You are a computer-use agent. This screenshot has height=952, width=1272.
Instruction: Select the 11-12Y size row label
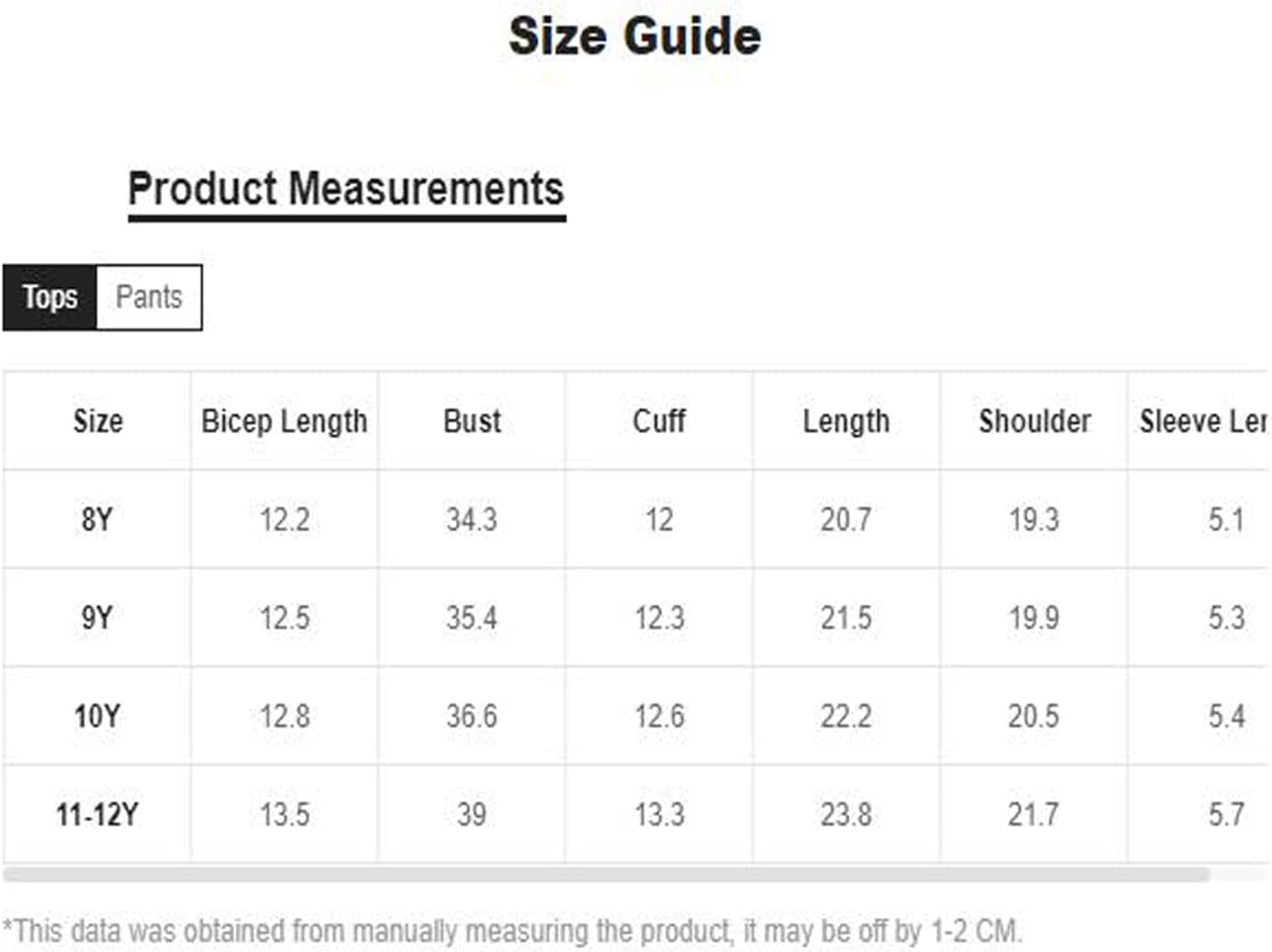click(x=97, y=814)
